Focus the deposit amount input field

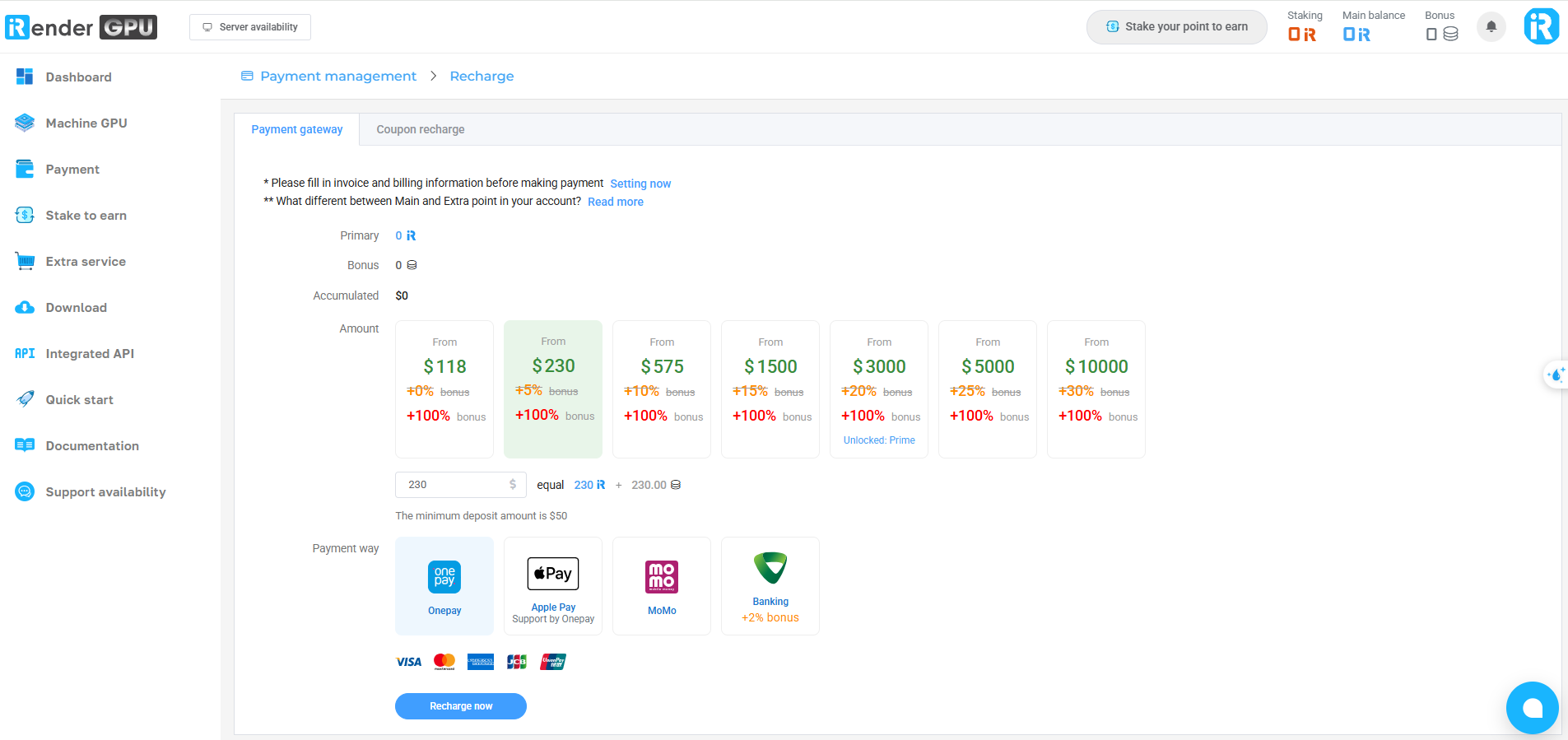pos(454,485)
